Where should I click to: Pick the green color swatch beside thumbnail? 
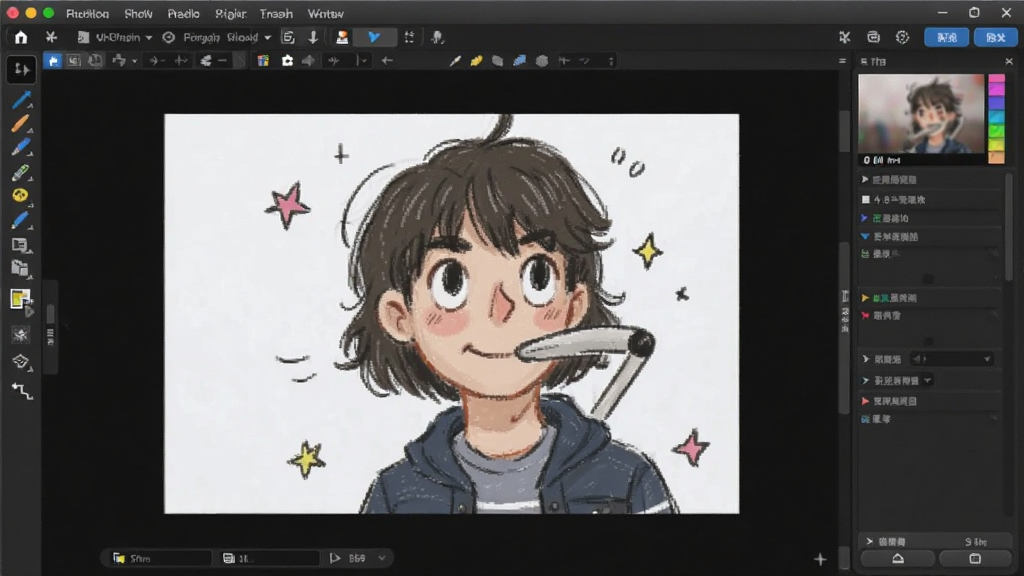996,129
